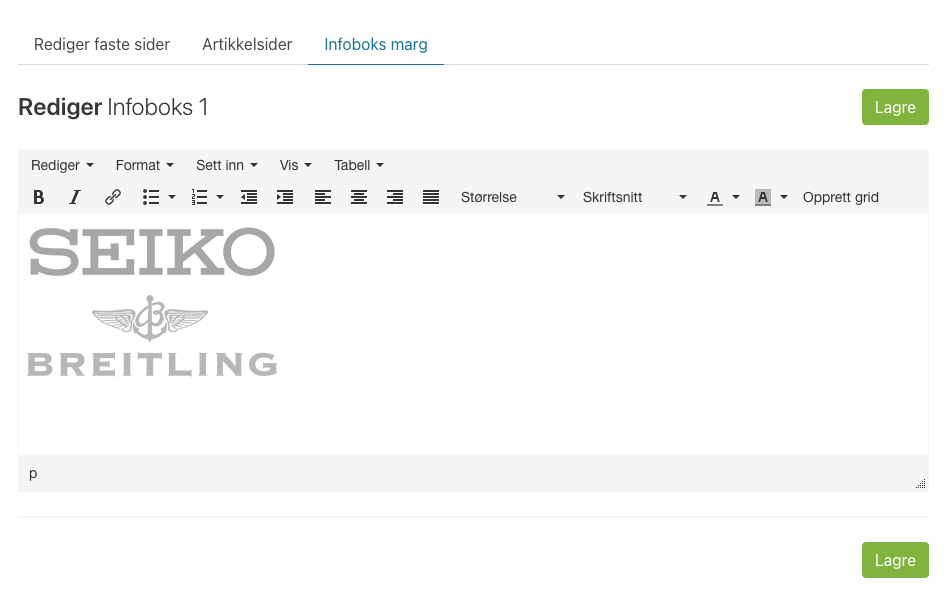Open the Rediger menu
This screenshot has height=601, width=952.
coord(62,165)
